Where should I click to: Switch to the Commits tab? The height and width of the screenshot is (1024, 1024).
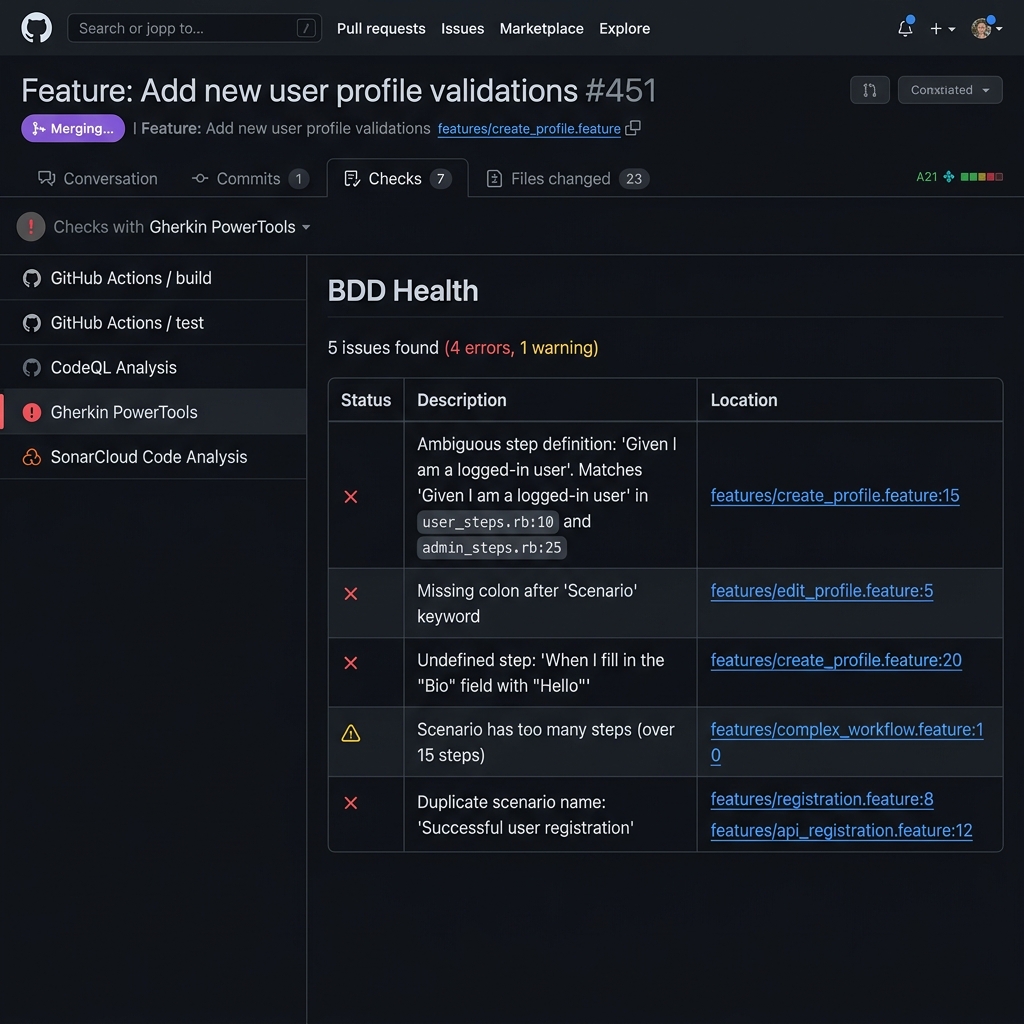(x=249, y=178)
